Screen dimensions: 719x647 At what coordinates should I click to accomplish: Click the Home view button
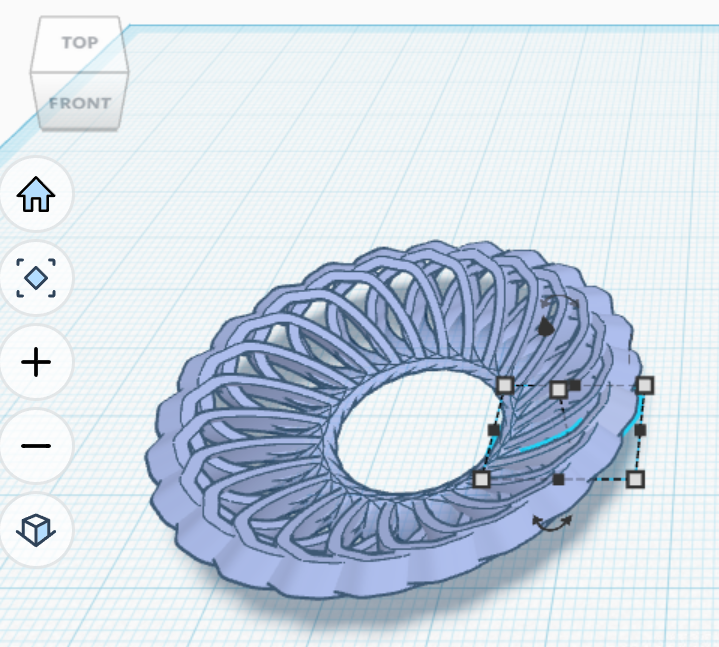pyautogui.click(x=36, y=194)
